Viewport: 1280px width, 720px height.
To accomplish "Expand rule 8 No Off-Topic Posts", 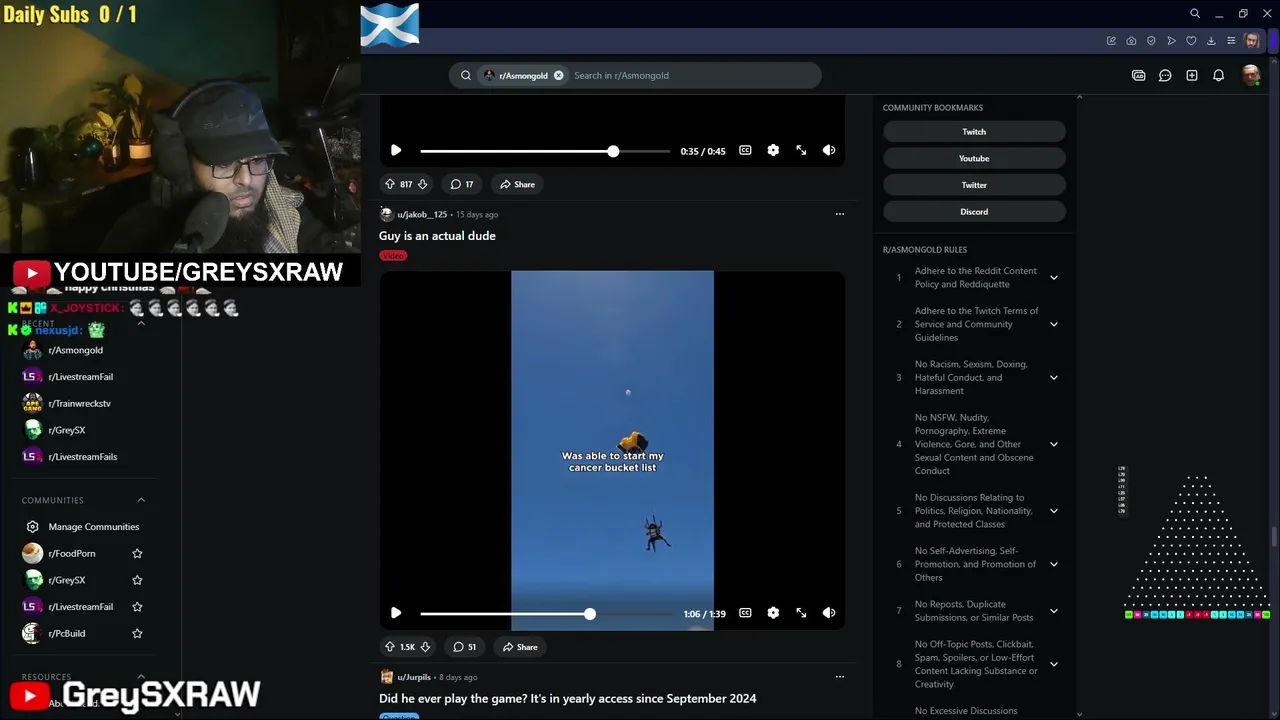I will pyautogui.click(x=1054, y=664).
